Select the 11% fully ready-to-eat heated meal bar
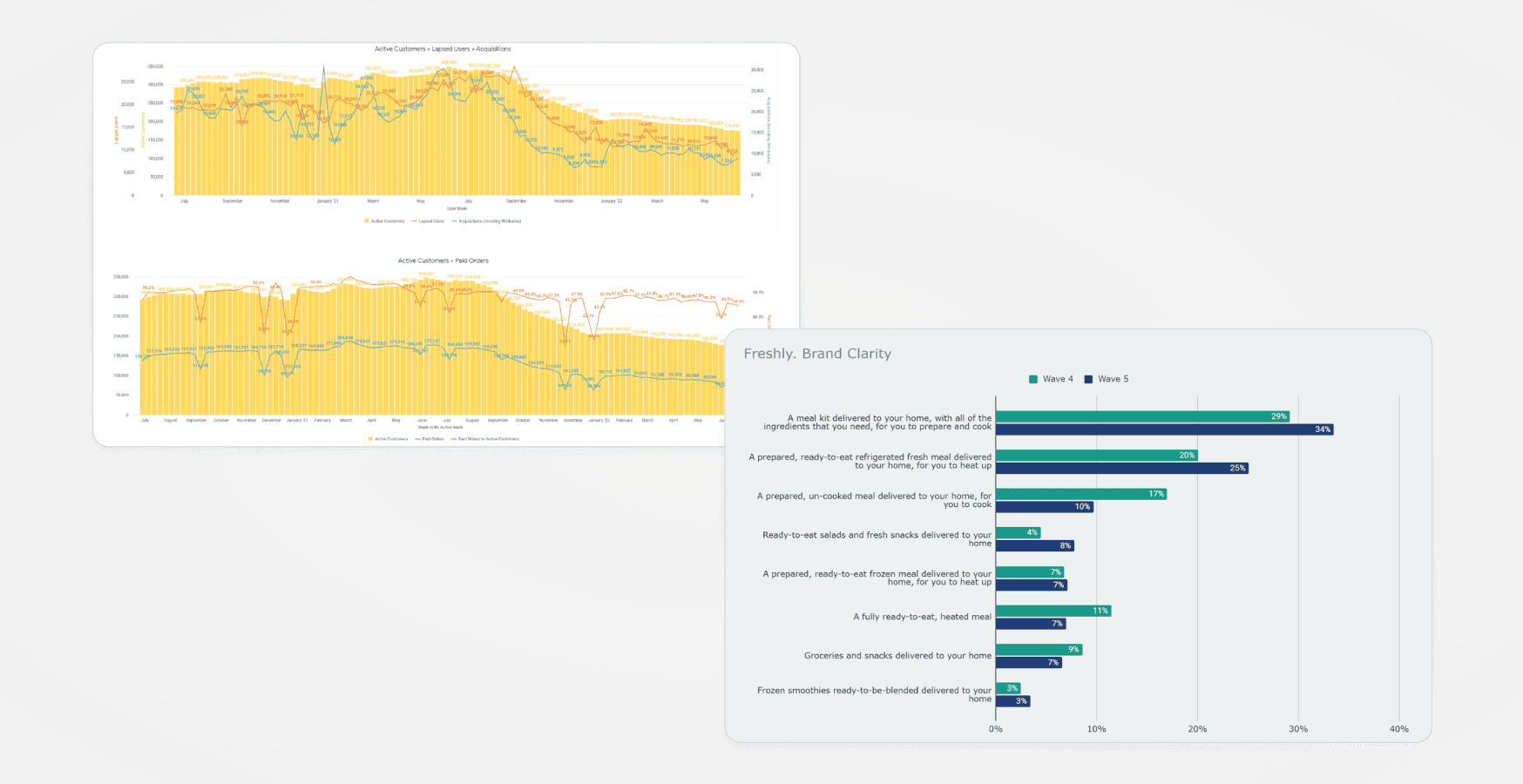Viewport: 1523px width, 784px height. pos(1053,611)
